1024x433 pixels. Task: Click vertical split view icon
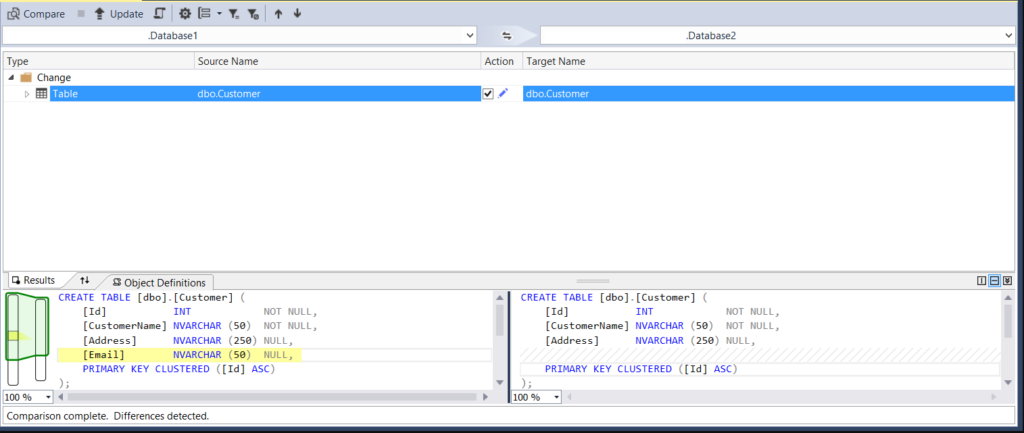click(981, 281)
